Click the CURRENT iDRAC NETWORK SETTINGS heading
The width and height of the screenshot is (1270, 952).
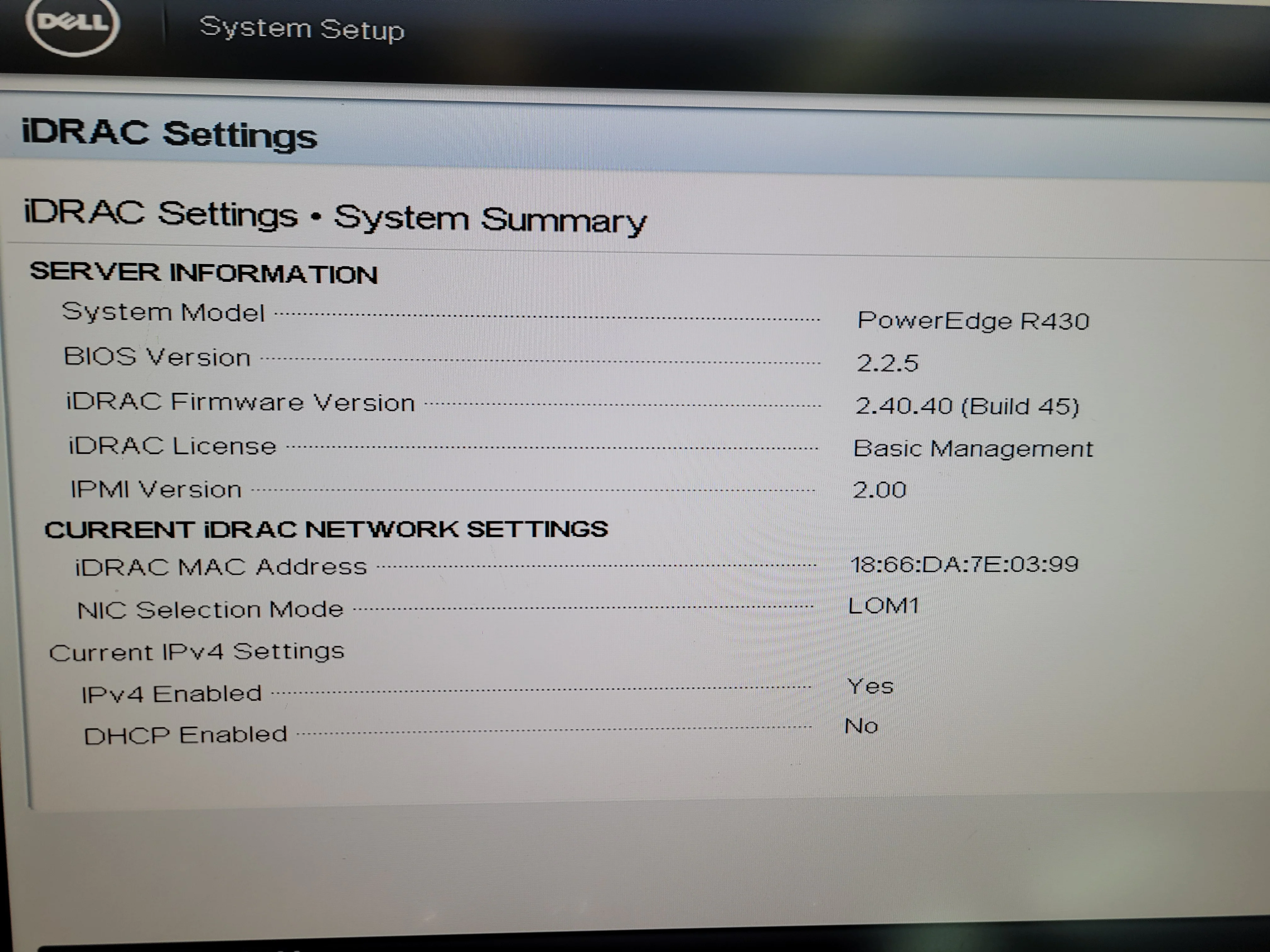coord(326,529)
